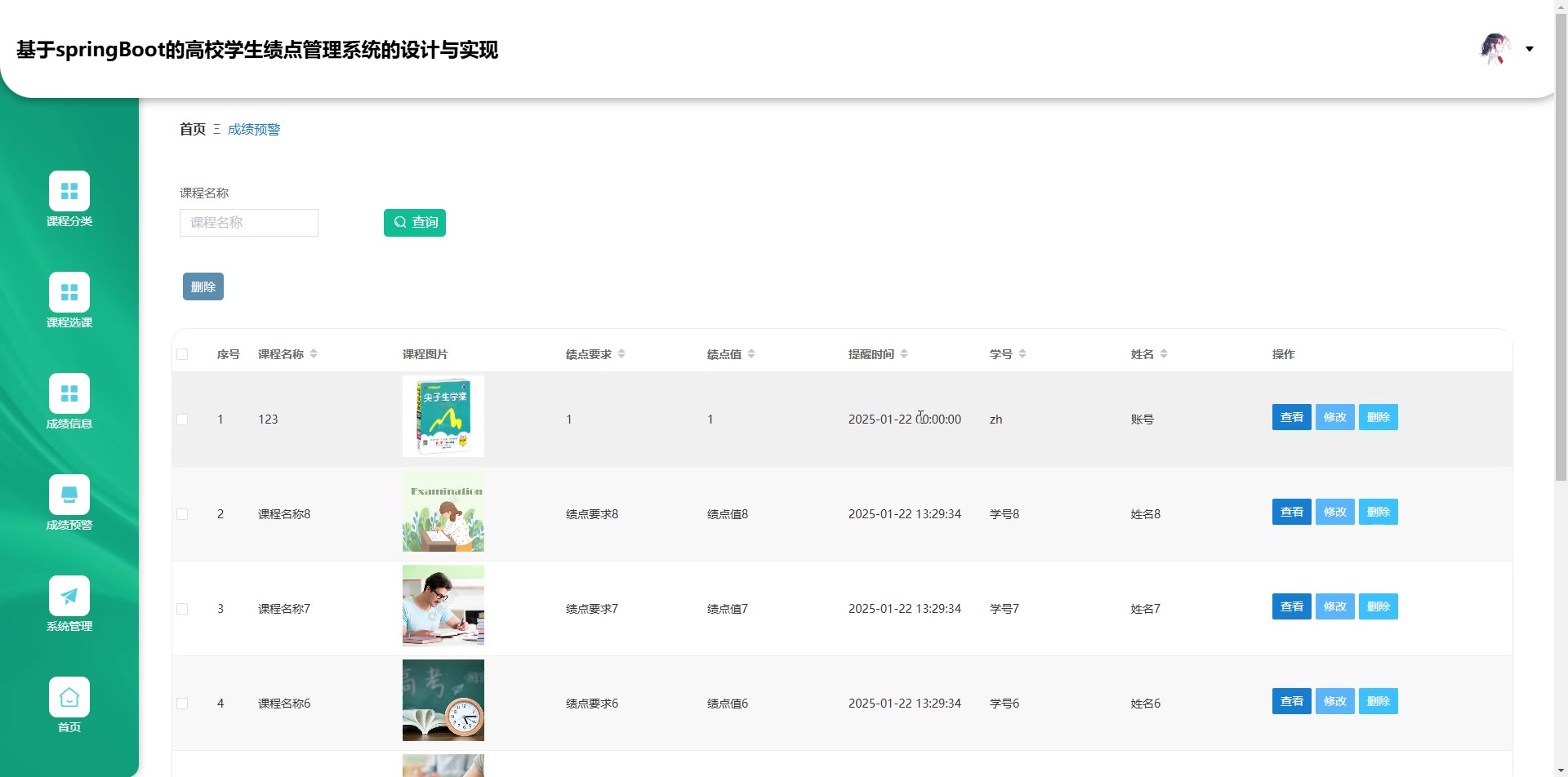Click the scrollbar up arrow
This screenshot has width=1568, height=777.
1561,7
